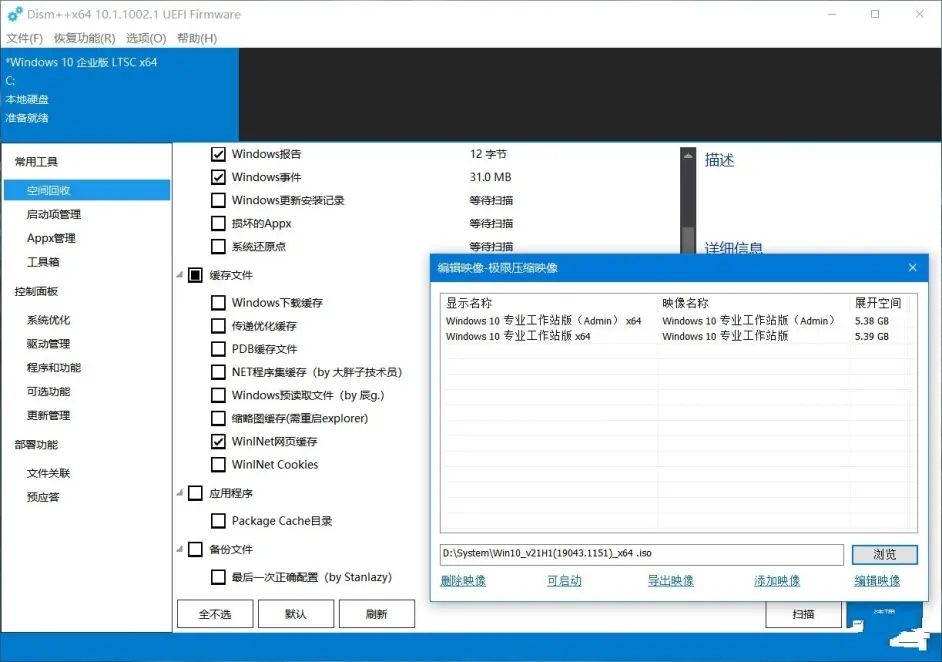This screenshot has height=662, width=942.
Task: Click the Dism++ gear icon in title bar
Action: click(14, 14)
